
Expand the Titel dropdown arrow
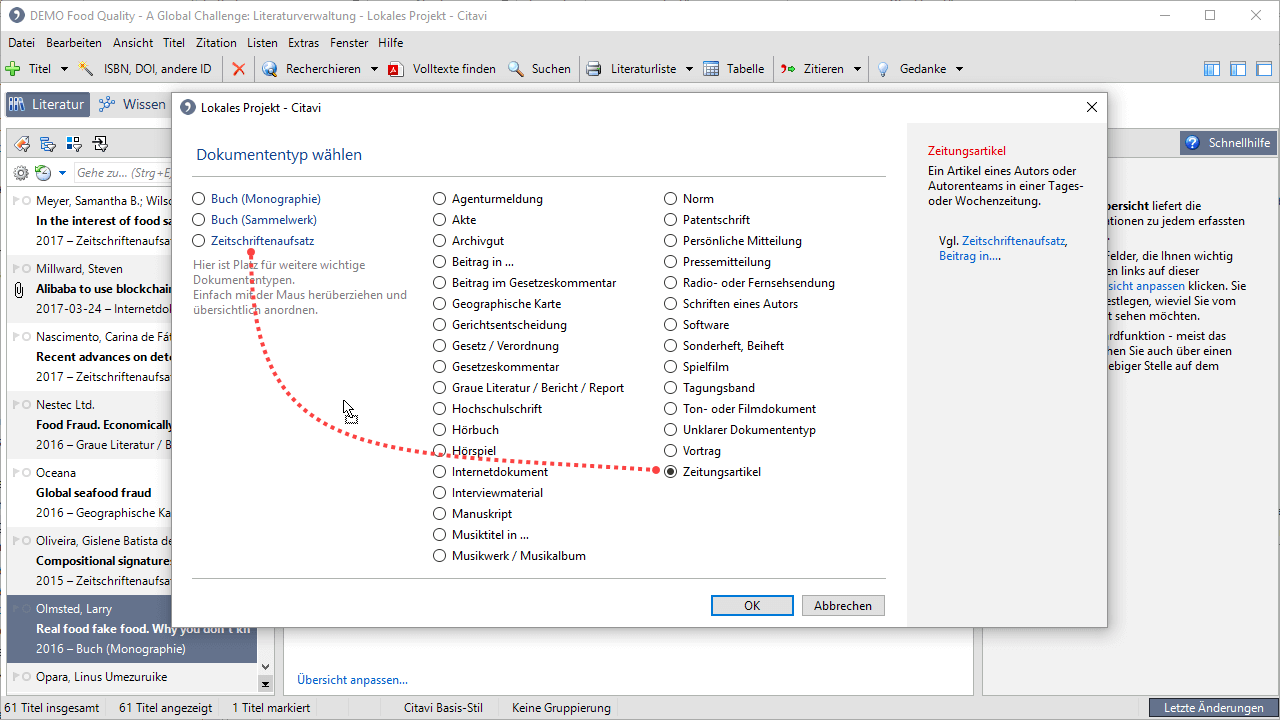point(64,69)
